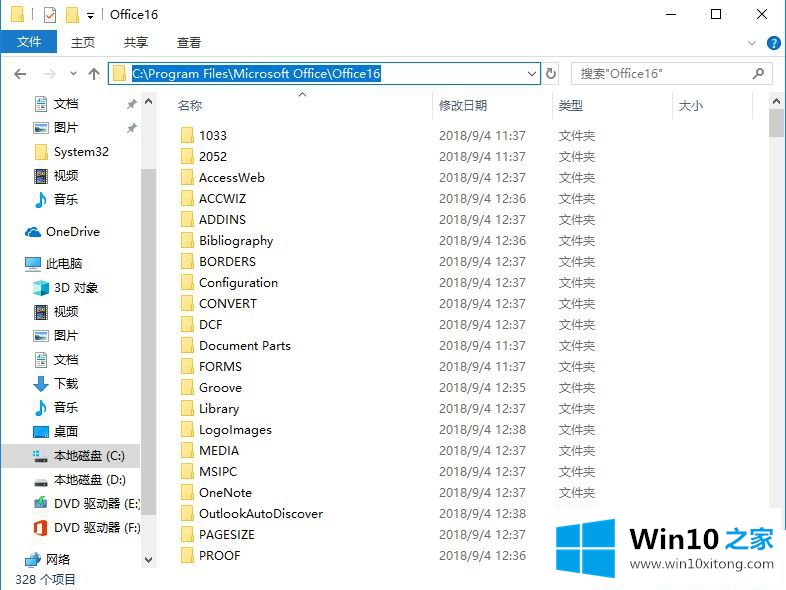Refresh the Office16 folder view

click(x=550, y=74)
